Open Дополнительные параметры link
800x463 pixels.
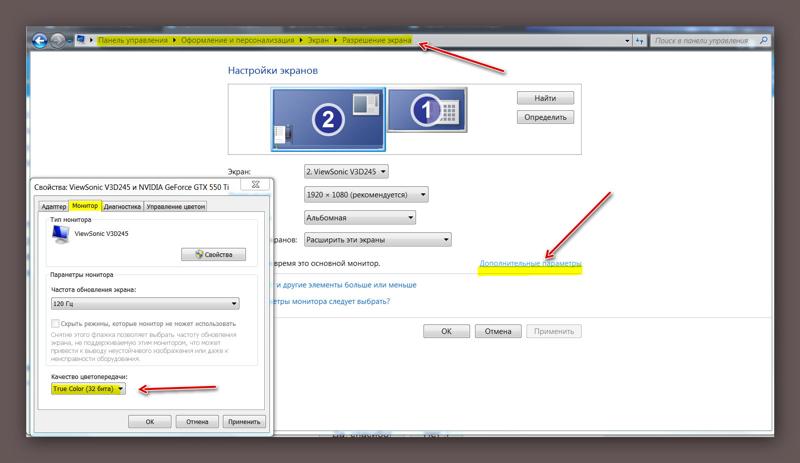click(x=530, y=263)
